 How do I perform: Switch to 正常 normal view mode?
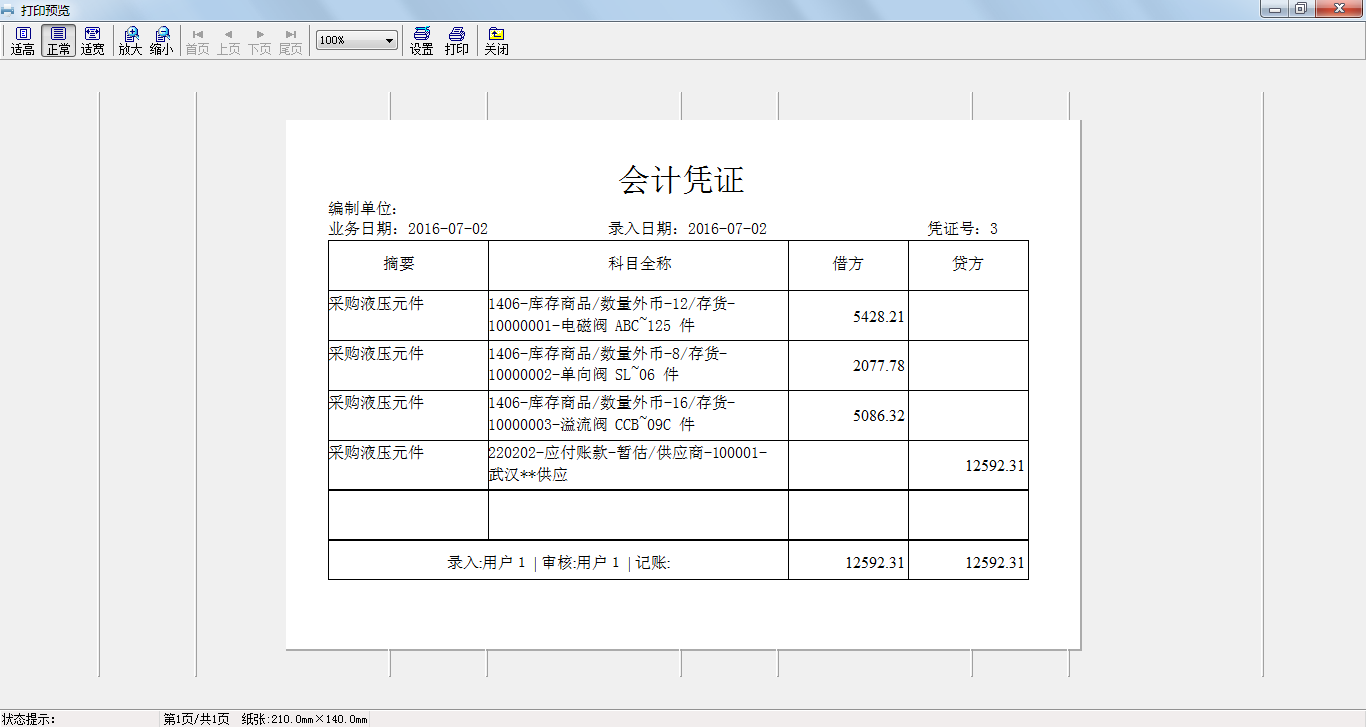point(58,41)
